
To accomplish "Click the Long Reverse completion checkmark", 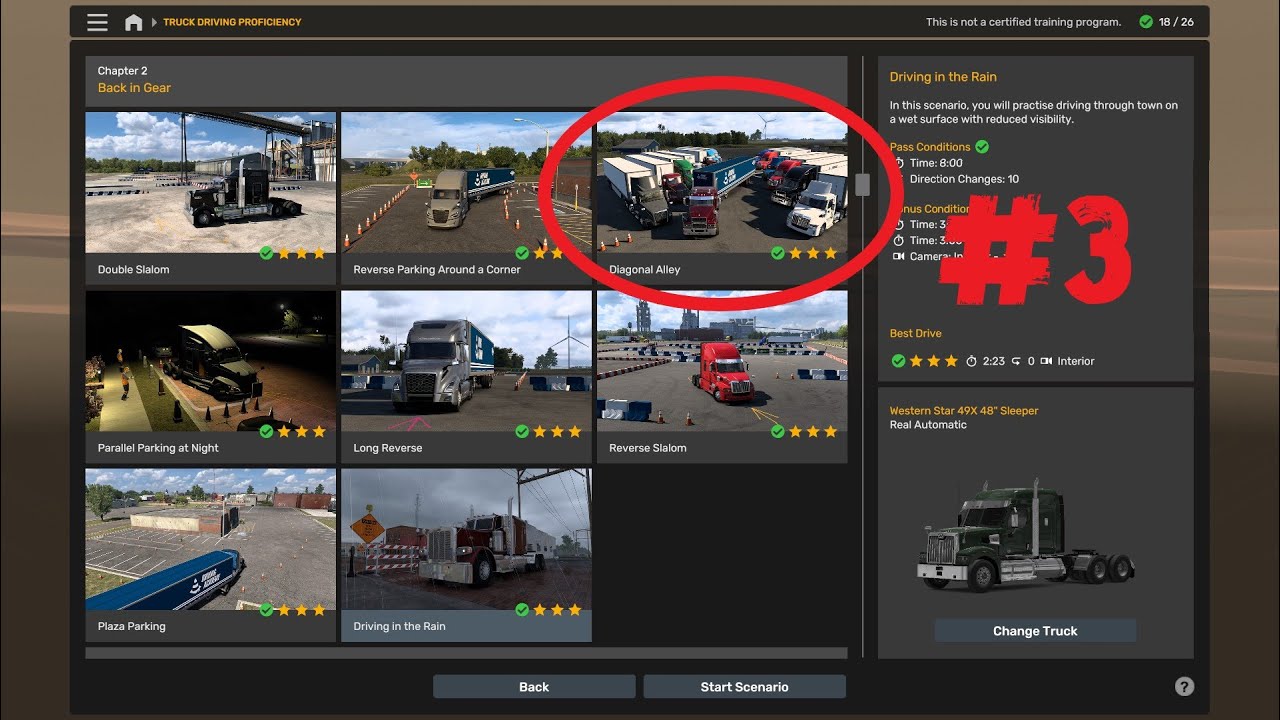I will coord(522,432).
